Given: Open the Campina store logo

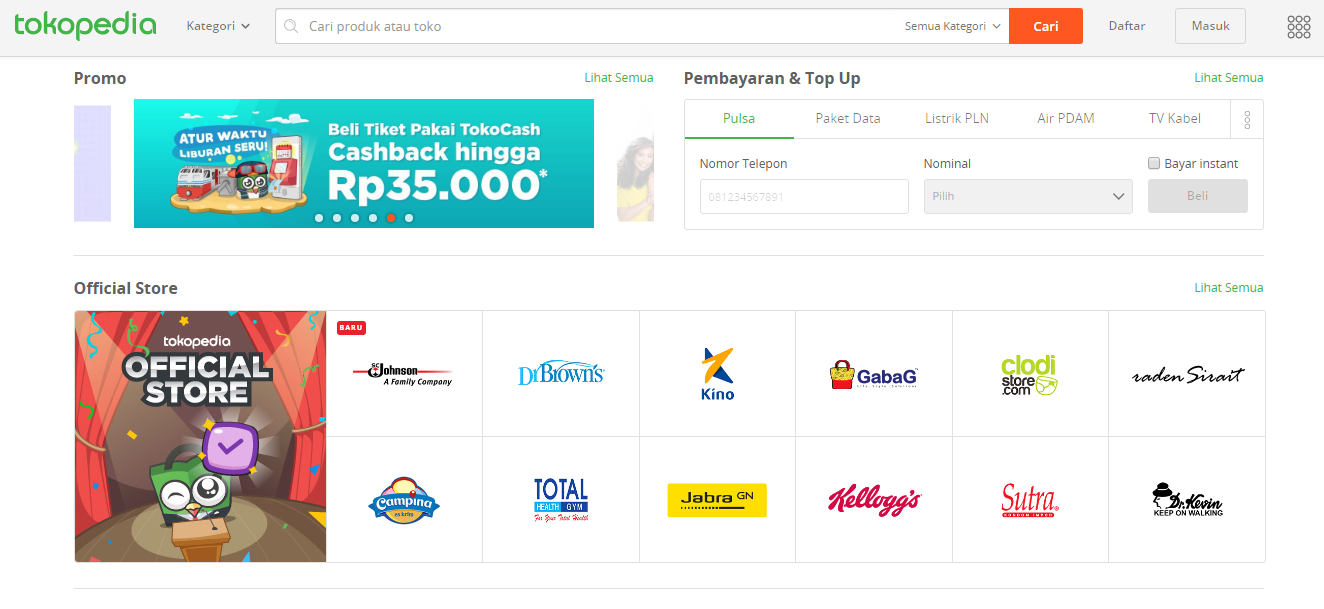Looking at the screenshot, I should 404,500.
